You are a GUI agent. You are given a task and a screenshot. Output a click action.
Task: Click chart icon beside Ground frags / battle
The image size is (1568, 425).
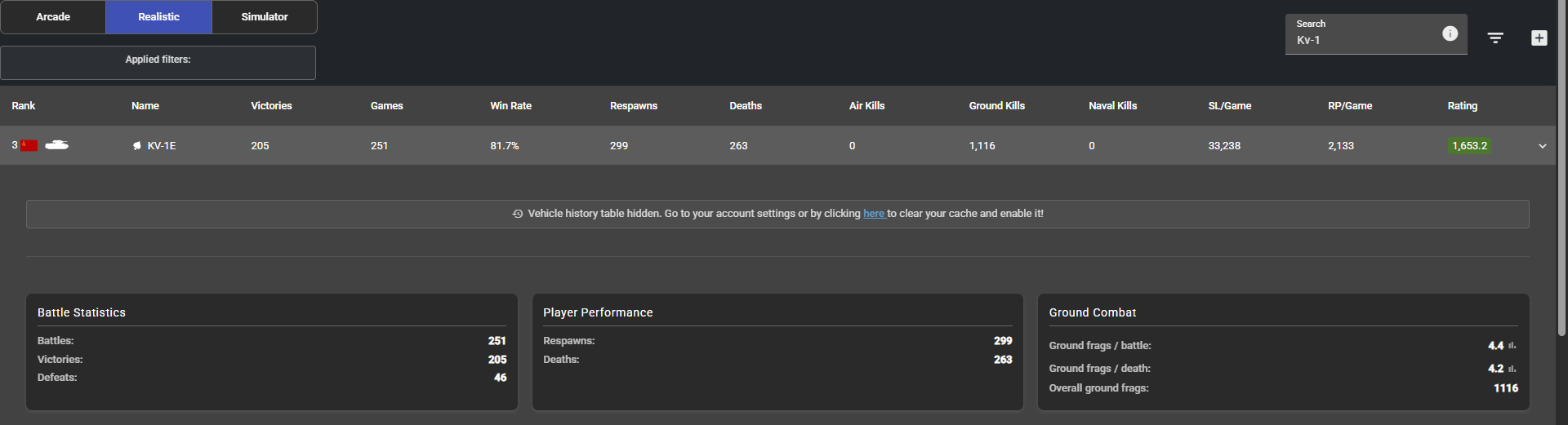(1512, 346)
